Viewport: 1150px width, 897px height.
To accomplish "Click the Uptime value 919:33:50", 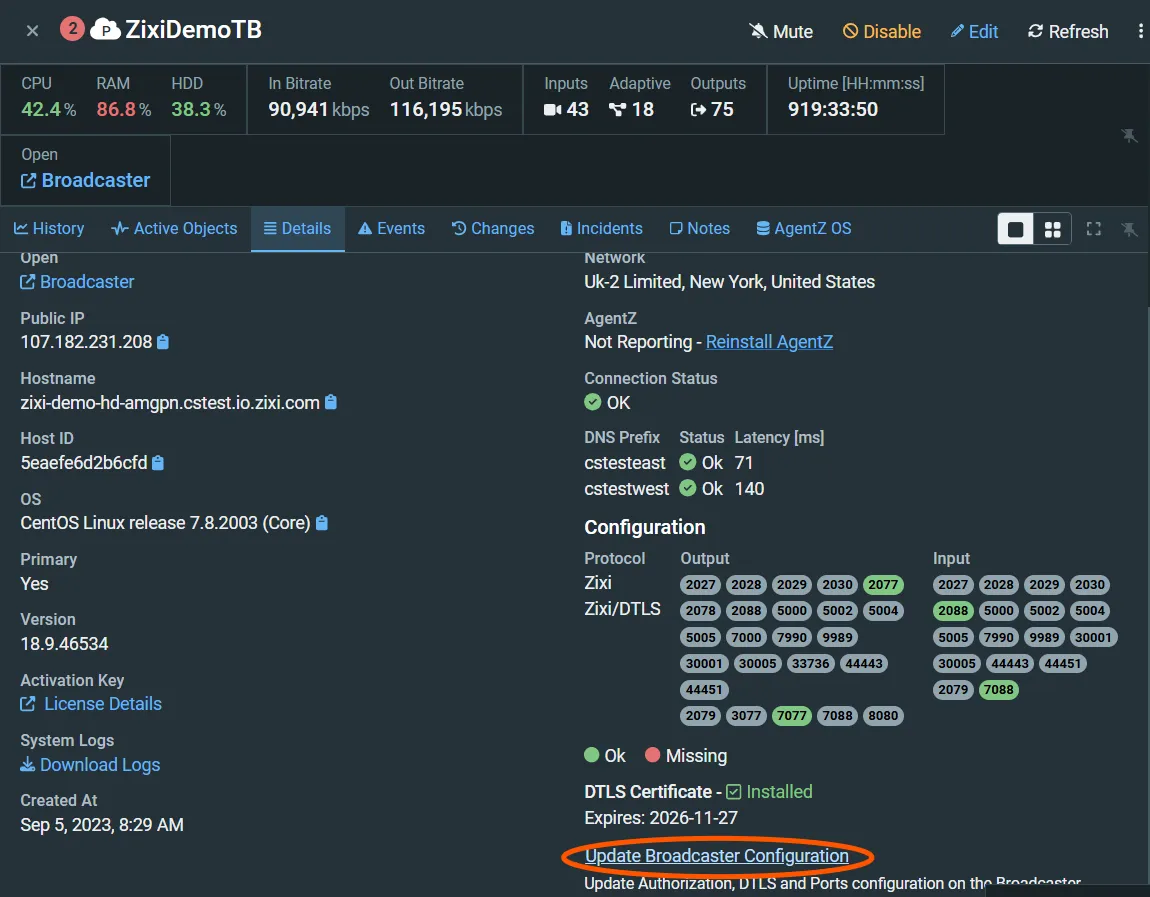I will [x=832, y=110].
